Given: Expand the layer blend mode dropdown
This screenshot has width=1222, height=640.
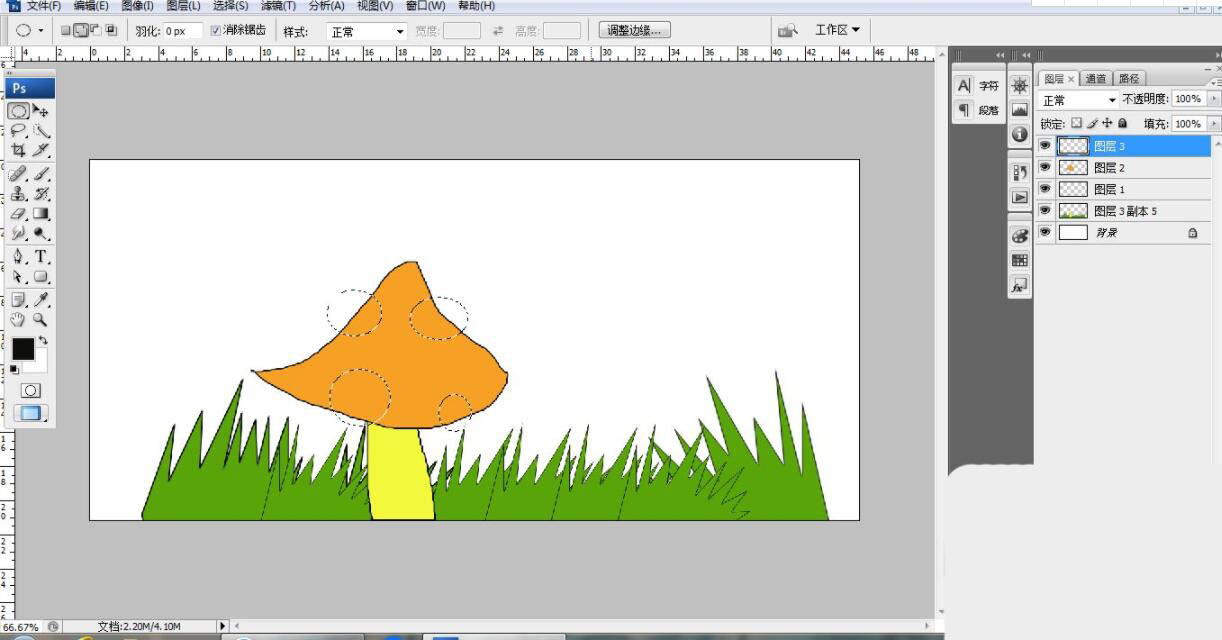Looking at the screenshot, I should click(x=1079, y=100).
